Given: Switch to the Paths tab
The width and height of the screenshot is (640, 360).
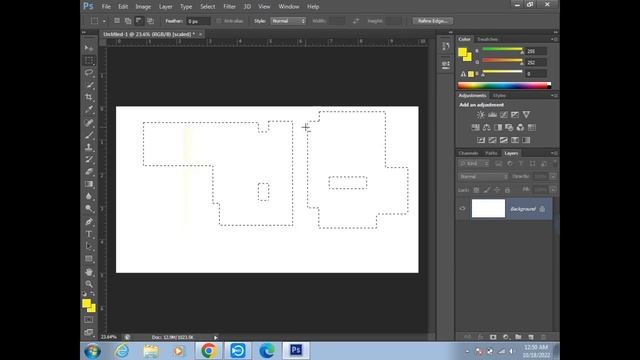Looking at the screenshot, I should point(491,153).
